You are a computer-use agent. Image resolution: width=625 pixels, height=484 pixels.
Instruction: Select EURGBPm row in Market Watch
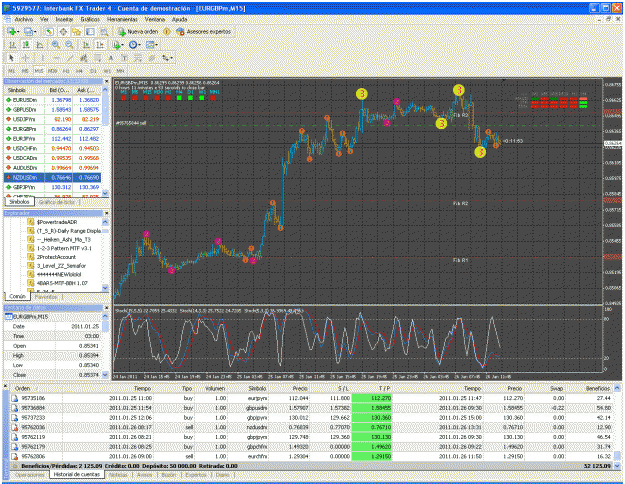pyautogui.click(x=52, y=129)
